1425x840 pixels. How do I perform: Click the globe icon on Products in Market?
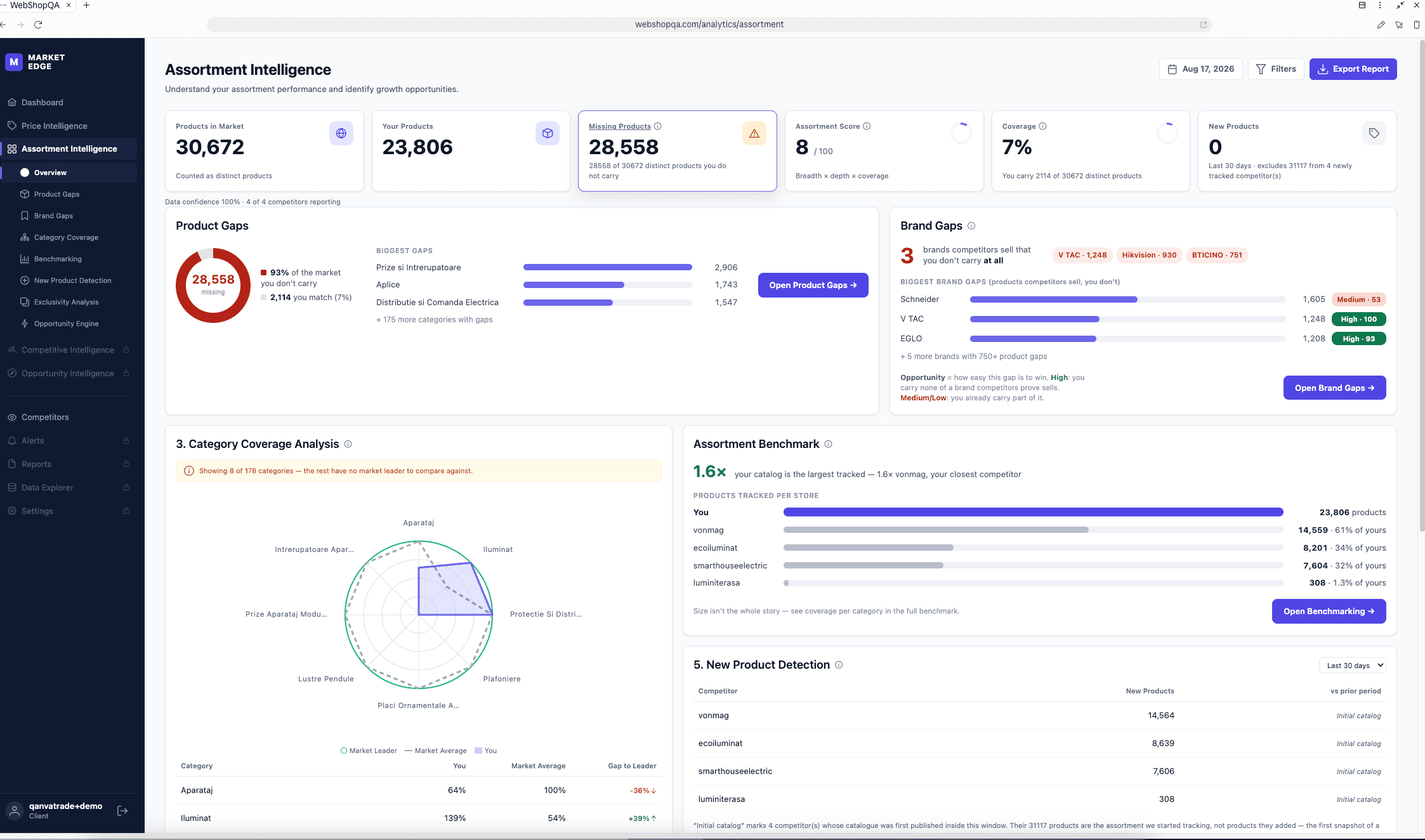click(x=341, y=133)
